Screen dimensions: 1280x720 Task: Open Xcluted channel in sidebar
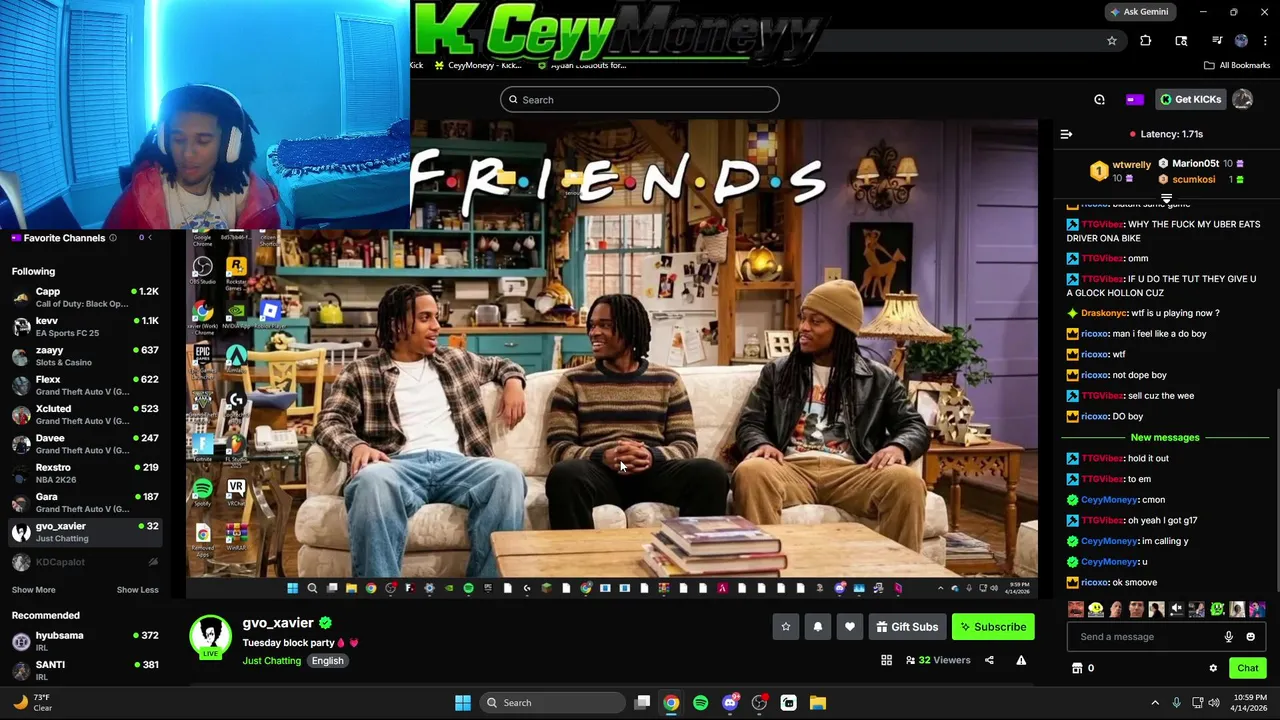click(85, 414)
